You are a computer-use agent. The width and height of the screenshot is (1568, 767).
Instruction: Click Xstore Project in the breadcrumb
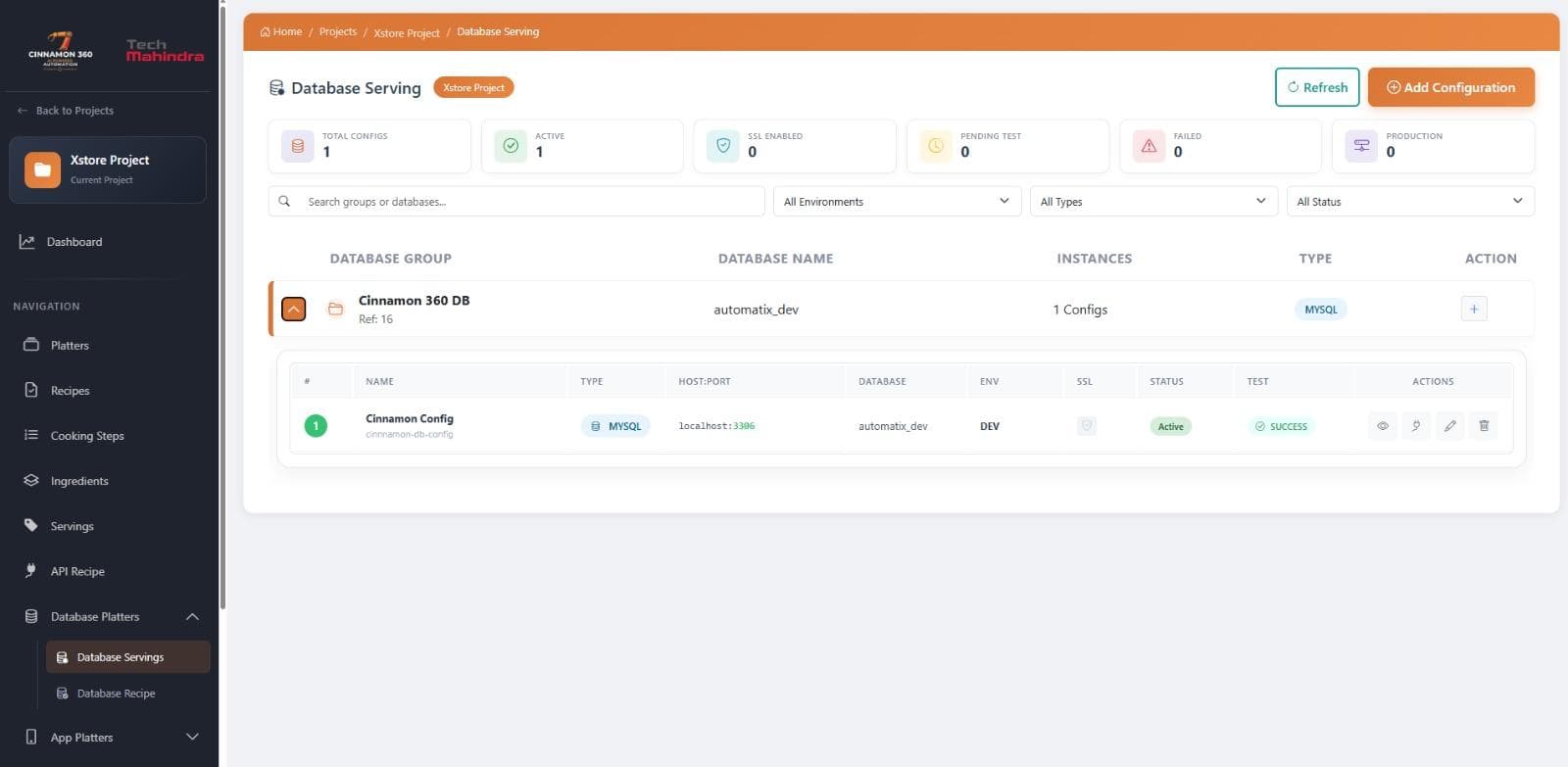pyautogui.click(x=407, y=32)
